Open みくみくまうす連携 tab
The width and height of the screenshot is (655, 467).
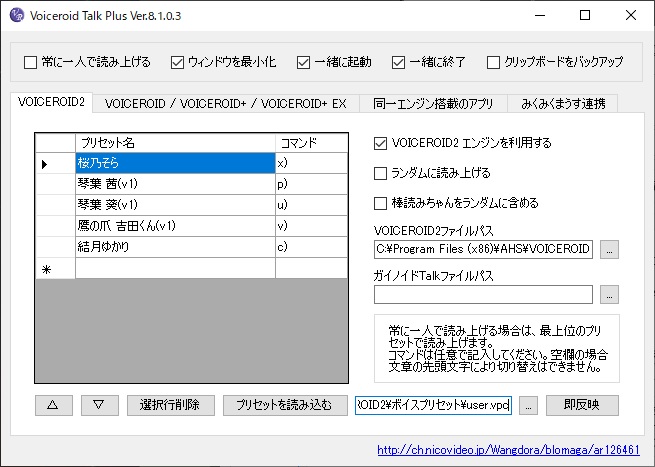563,104
